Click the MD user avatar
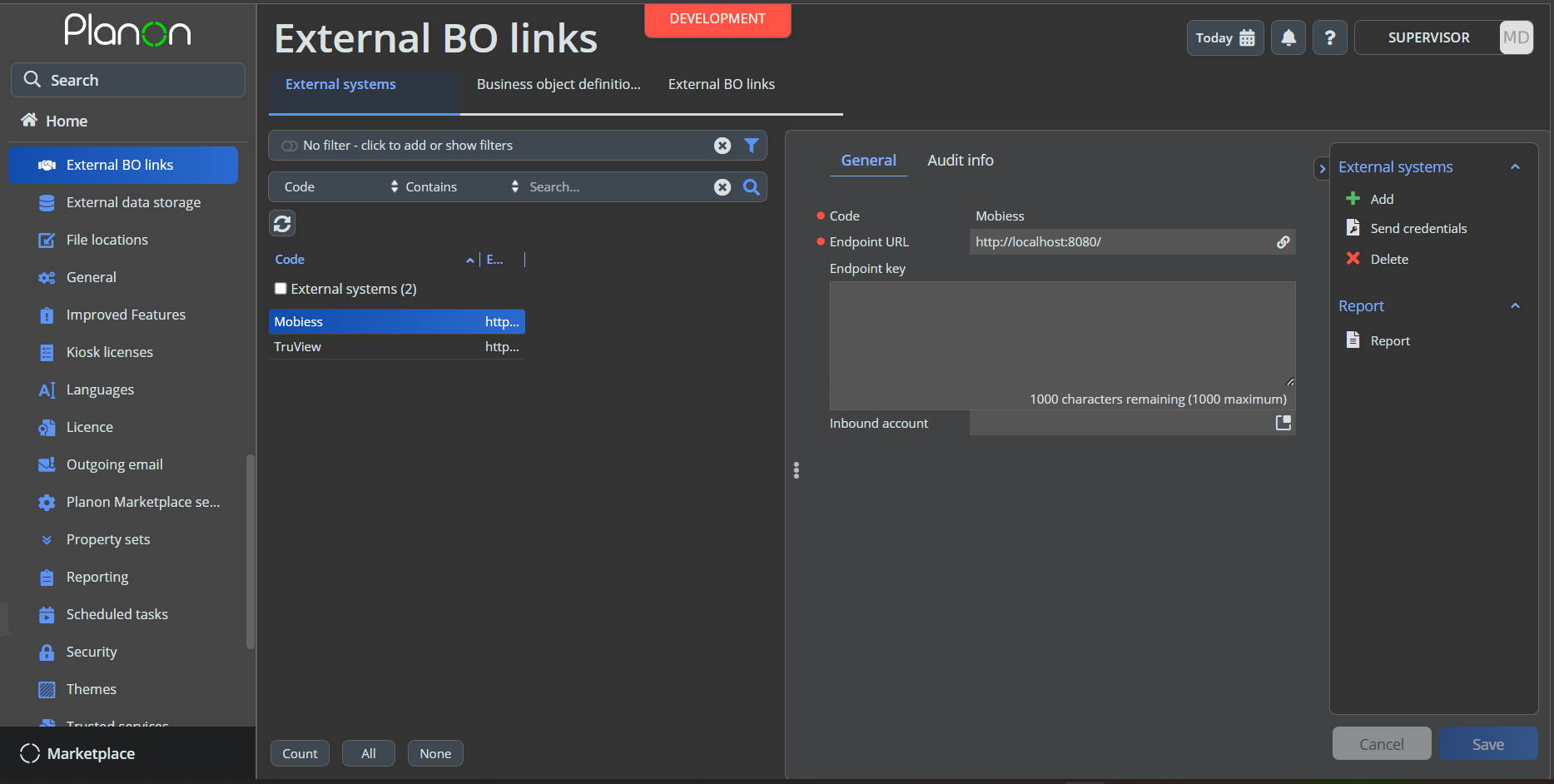Viewport: 1554px width, 784px height. pos(1516,37)
